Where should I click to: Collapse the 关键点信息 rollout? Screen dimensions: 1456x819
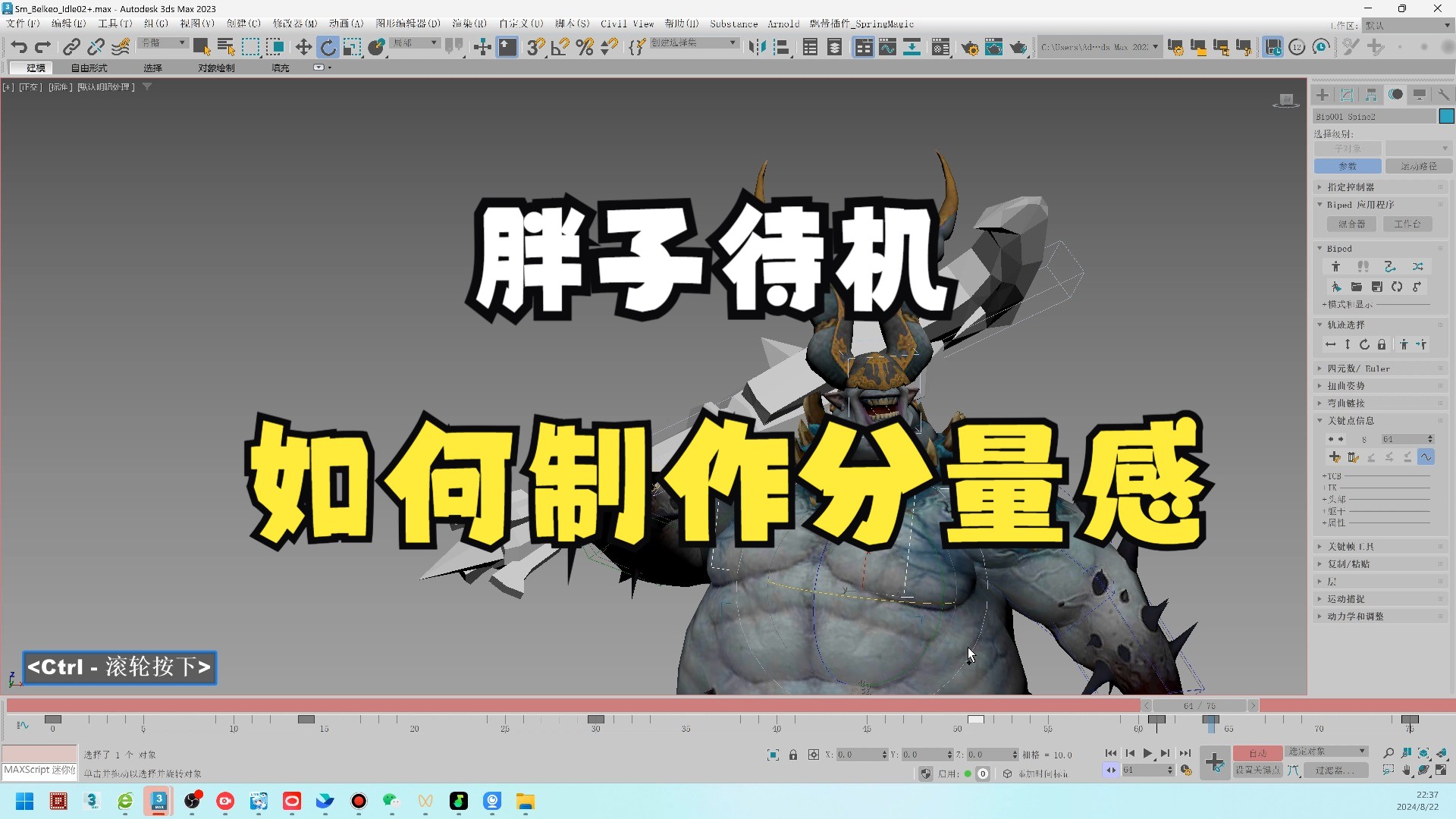click(x=1351, y=421)
